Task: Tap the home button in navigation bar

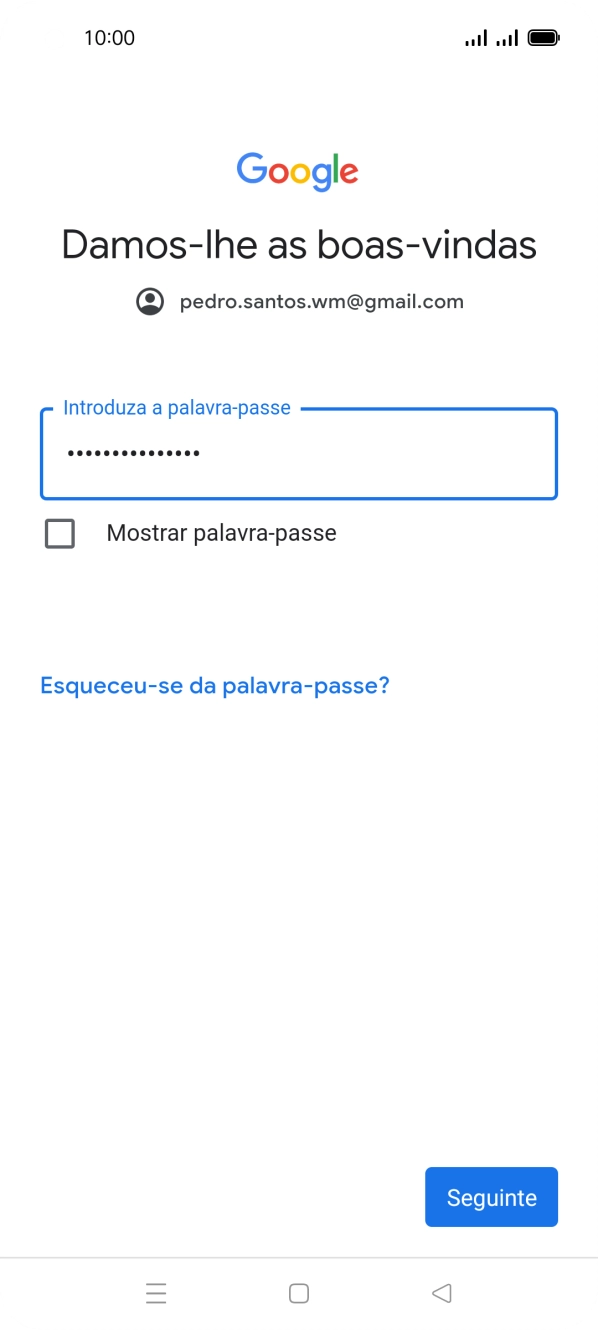Action: pyautogui.click(x=298, y=1293)
